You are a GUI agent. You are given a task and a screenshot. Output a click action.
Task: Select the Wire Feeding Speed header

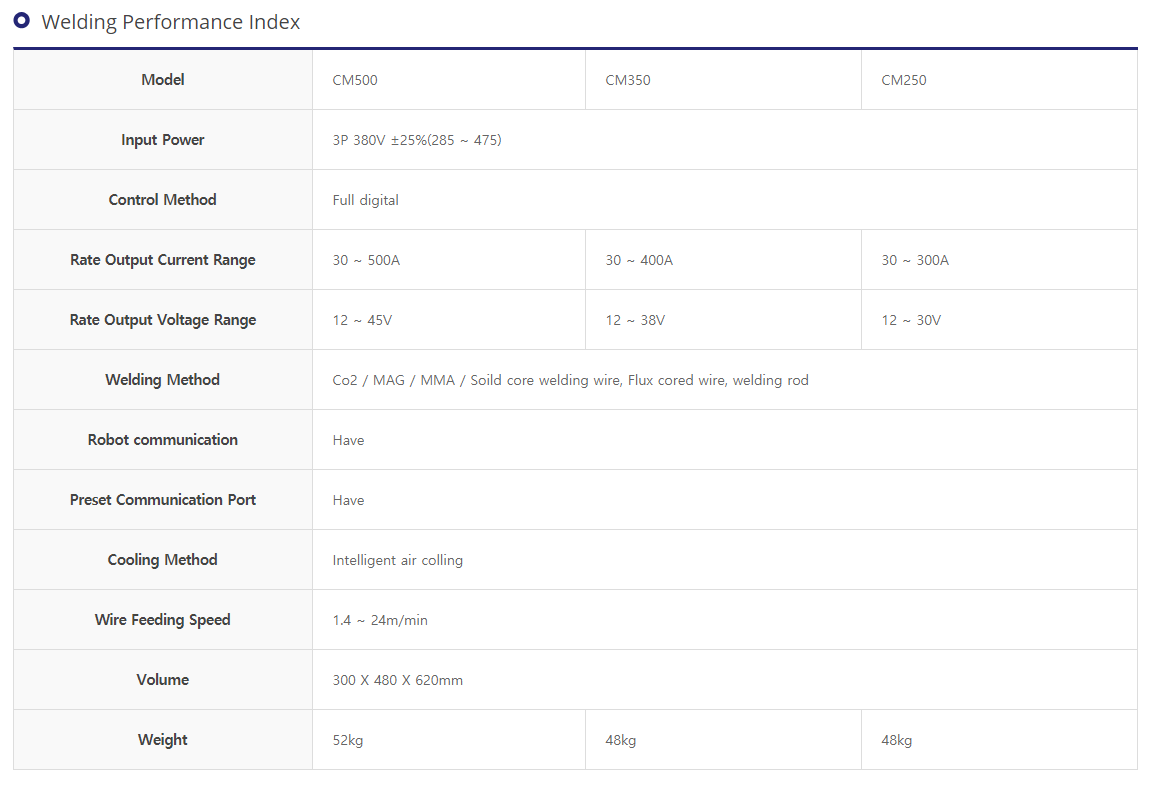(x=163, y=620)
